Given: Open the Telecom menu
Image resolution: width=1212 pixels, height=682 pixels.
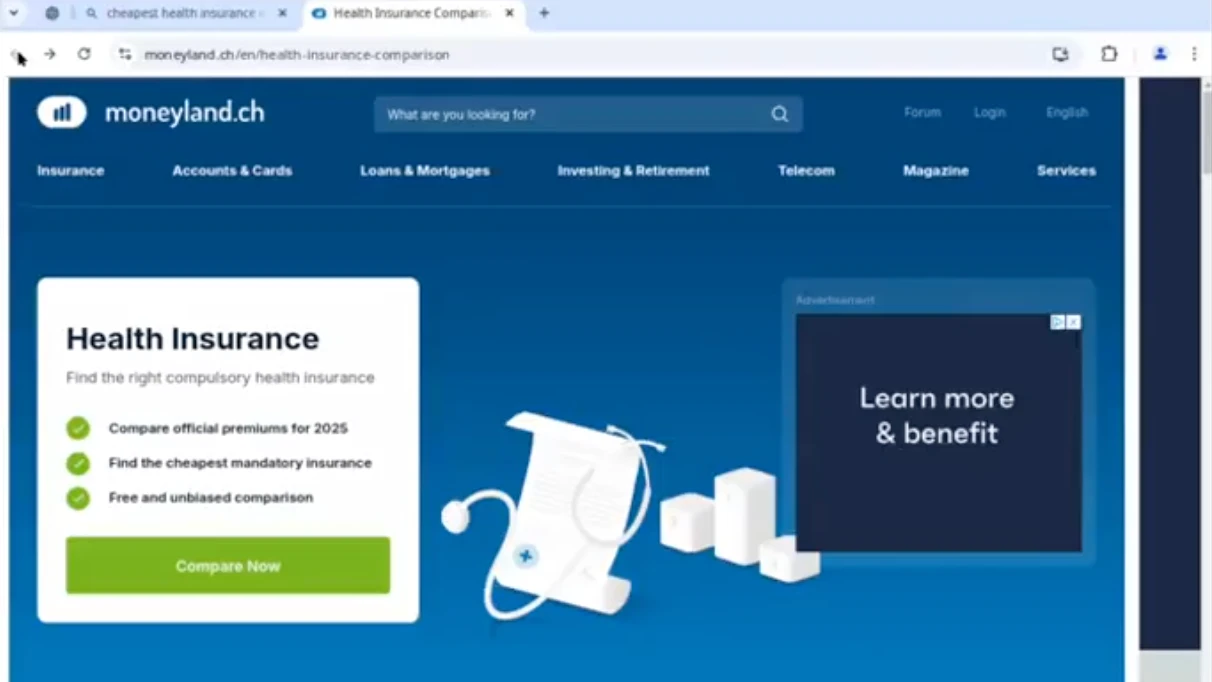Looking at the screenshot, I should [806, 171].
